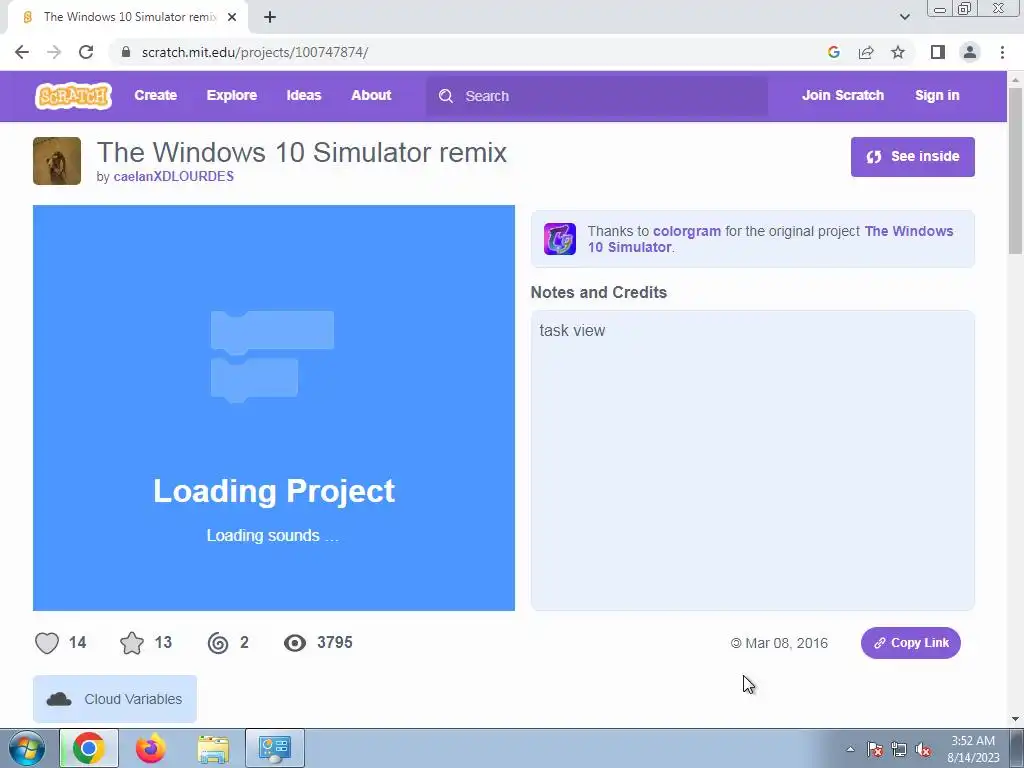The height and width of the screenshot is (768, 1024).
Task: Click the 3795 view count
Action: tap(335, 643)
